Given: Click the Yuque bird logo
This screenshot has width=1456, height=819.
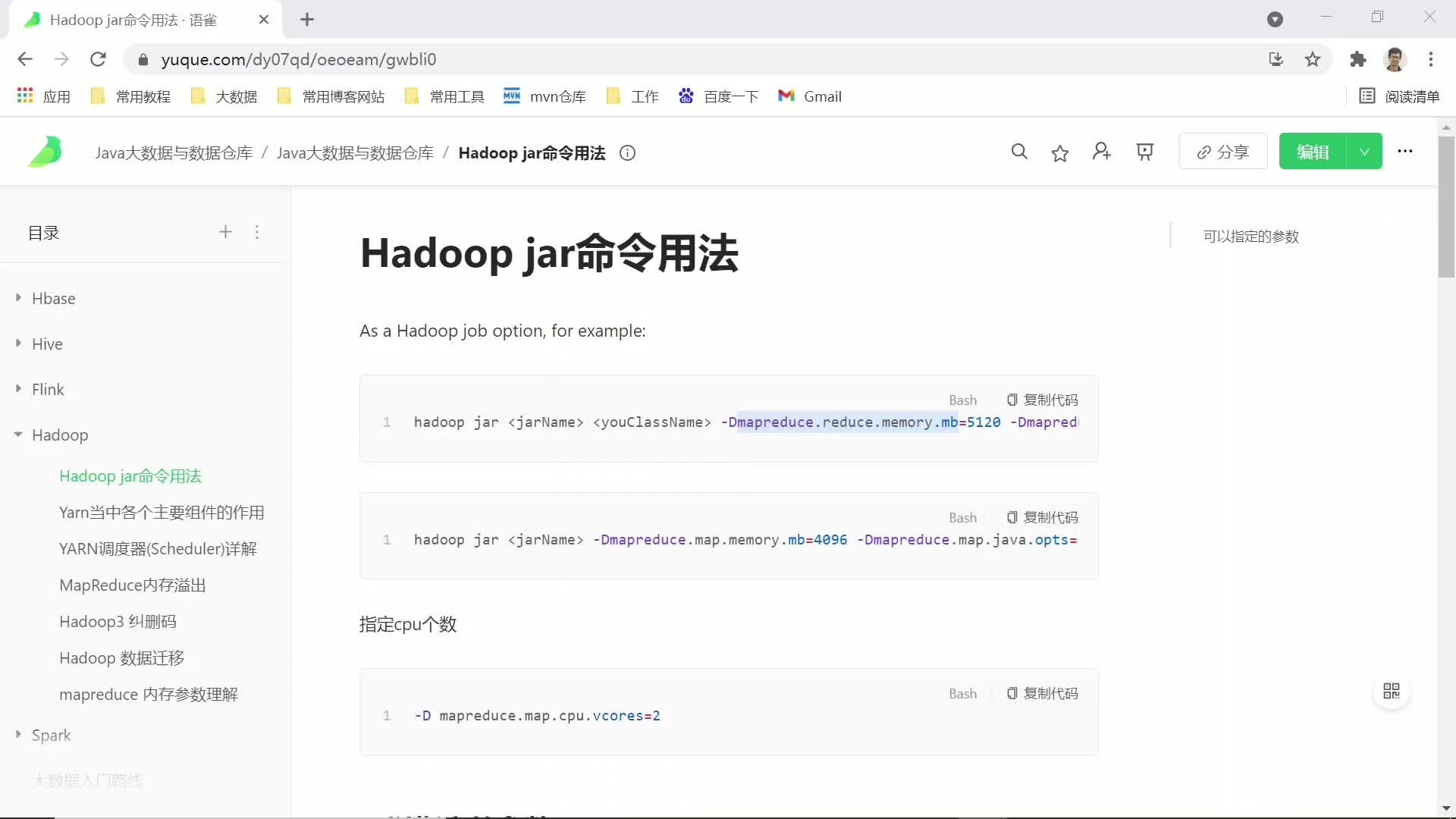Looking at the screenshot, I should click(x=45, y=152).
